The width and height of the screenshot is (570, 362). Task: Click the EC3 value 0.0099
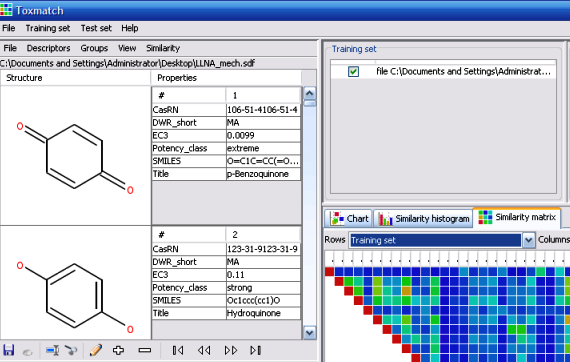point(263,136)
